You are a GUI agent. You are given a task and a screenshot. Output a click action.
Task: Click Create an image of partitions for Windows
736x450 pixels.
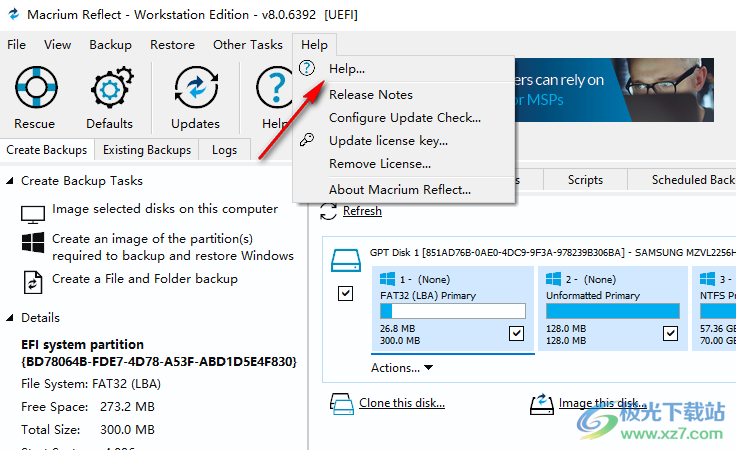point(173,247)
